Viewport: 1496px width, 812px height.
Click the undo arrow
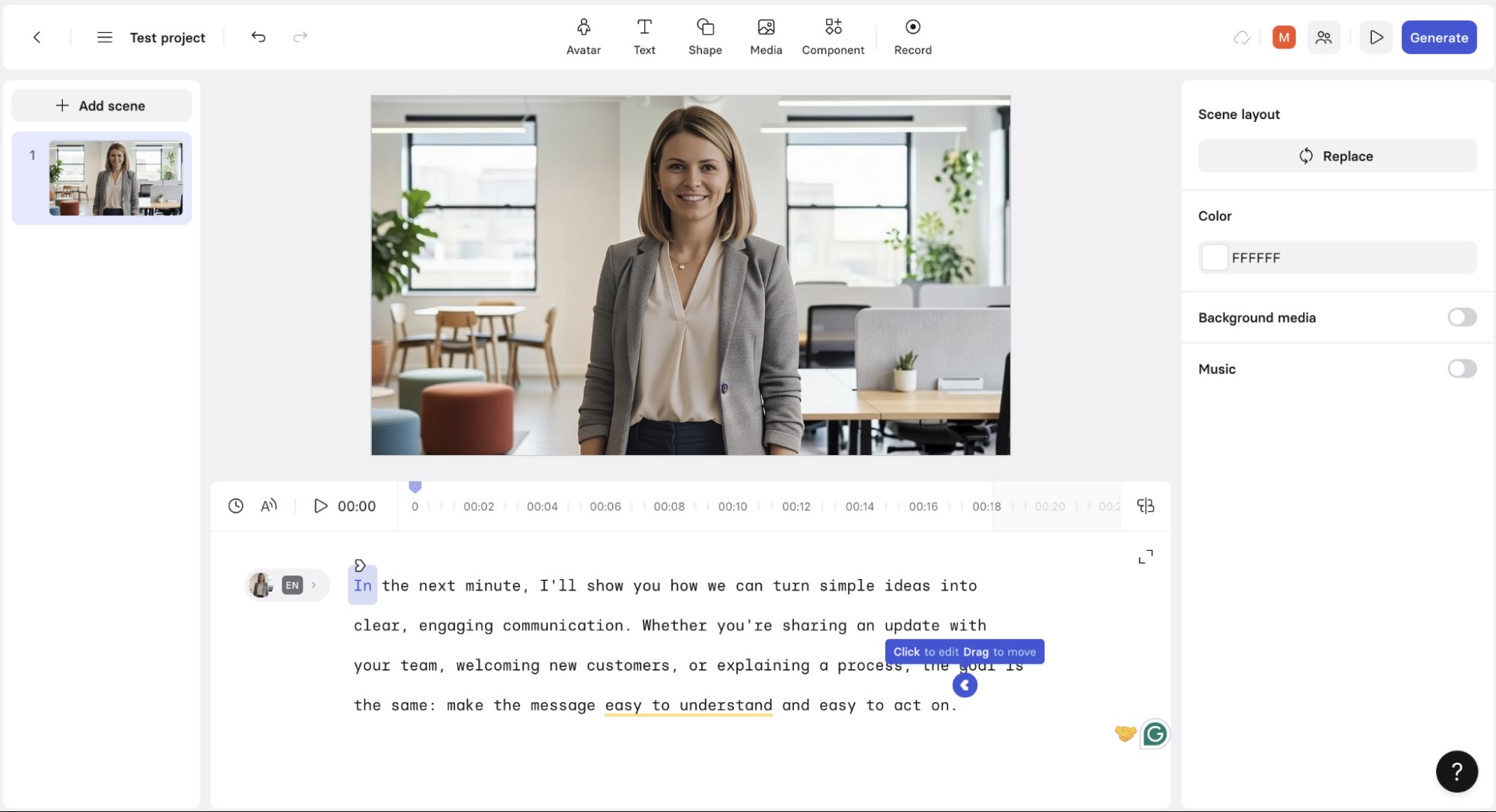(258, 37)
